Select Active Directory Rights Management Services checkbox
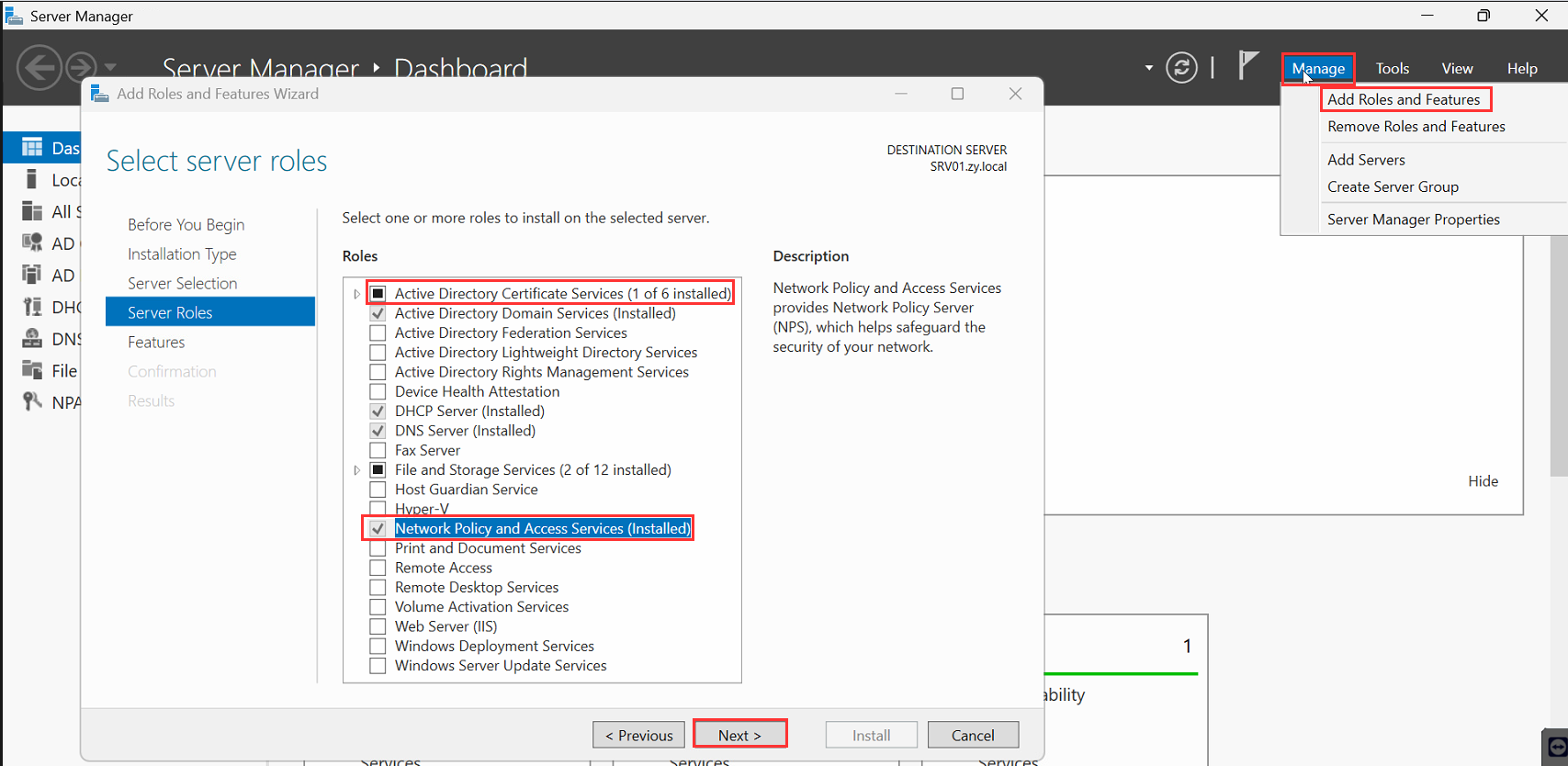This screenshot has height=766, width=1568. (378, 372)
